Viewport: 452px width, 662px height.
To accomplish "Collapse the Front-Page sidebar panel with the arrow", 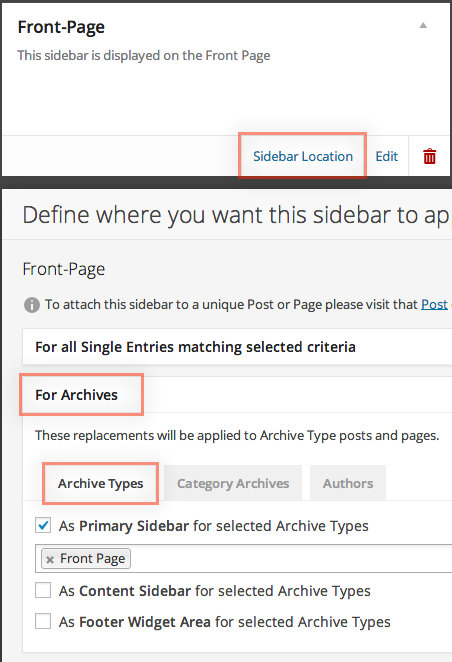I will point(423,26).
